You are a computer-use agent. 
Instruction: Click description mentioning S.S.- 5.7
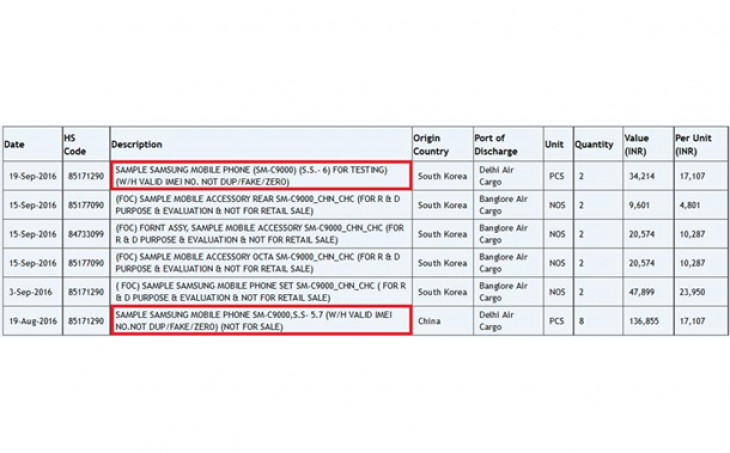(x=261, y=321)
